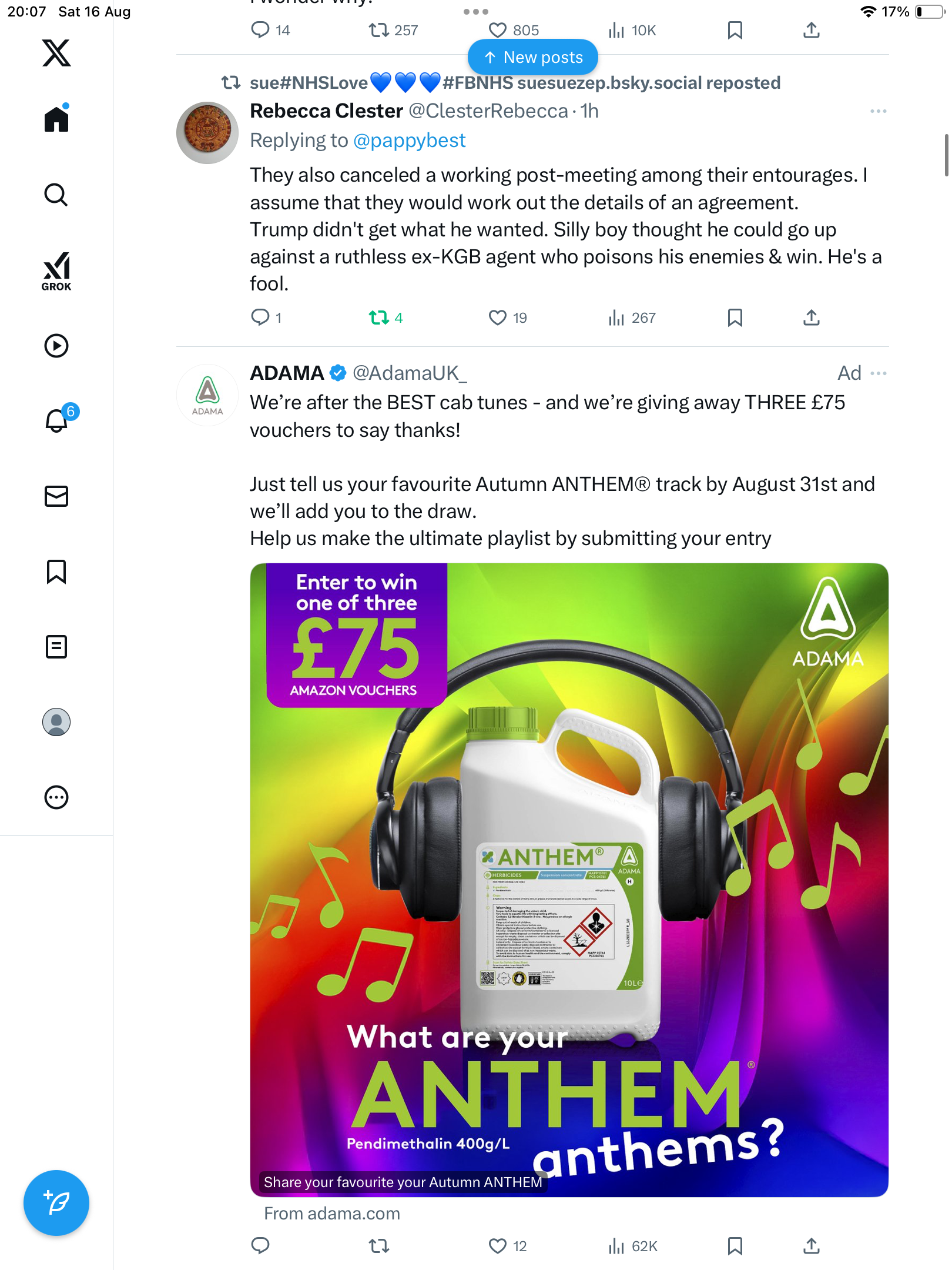Screen dimensions: 952x1270
Task: Open Bookmarks from the sidebar
Action: (56, 571)
